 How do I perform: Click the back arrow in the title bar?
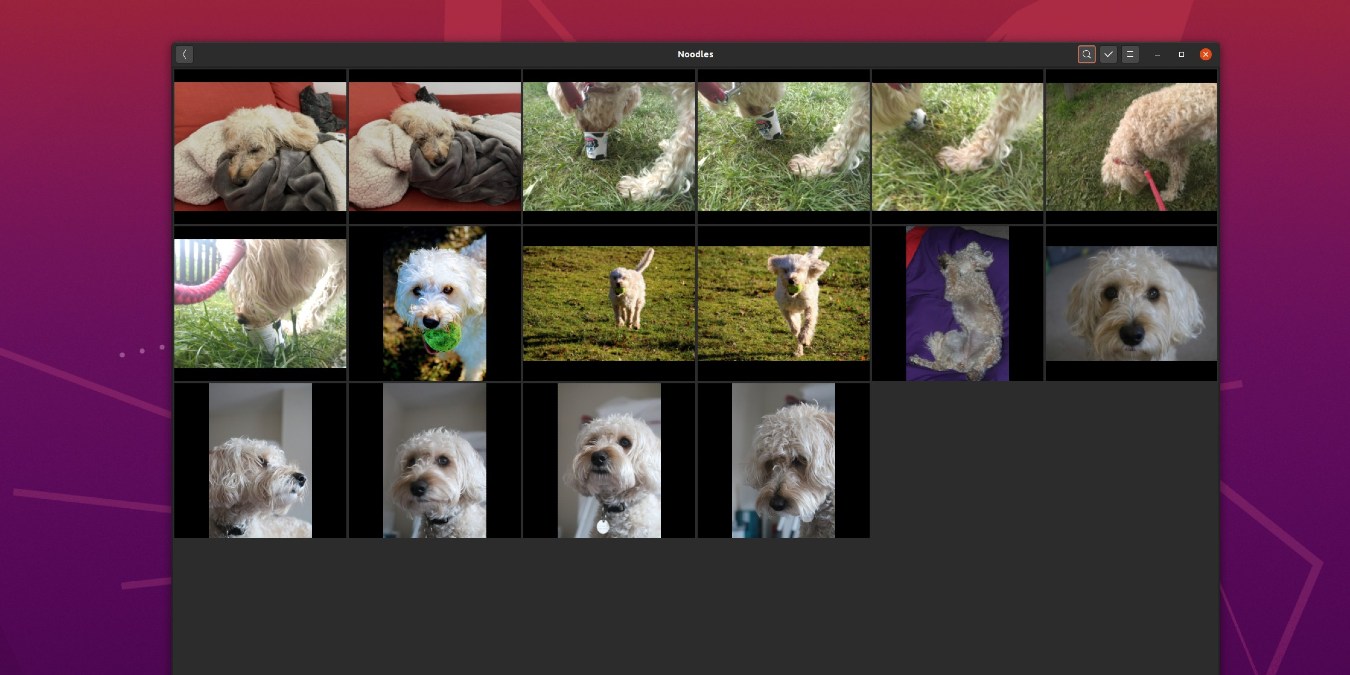click(185, 54)
